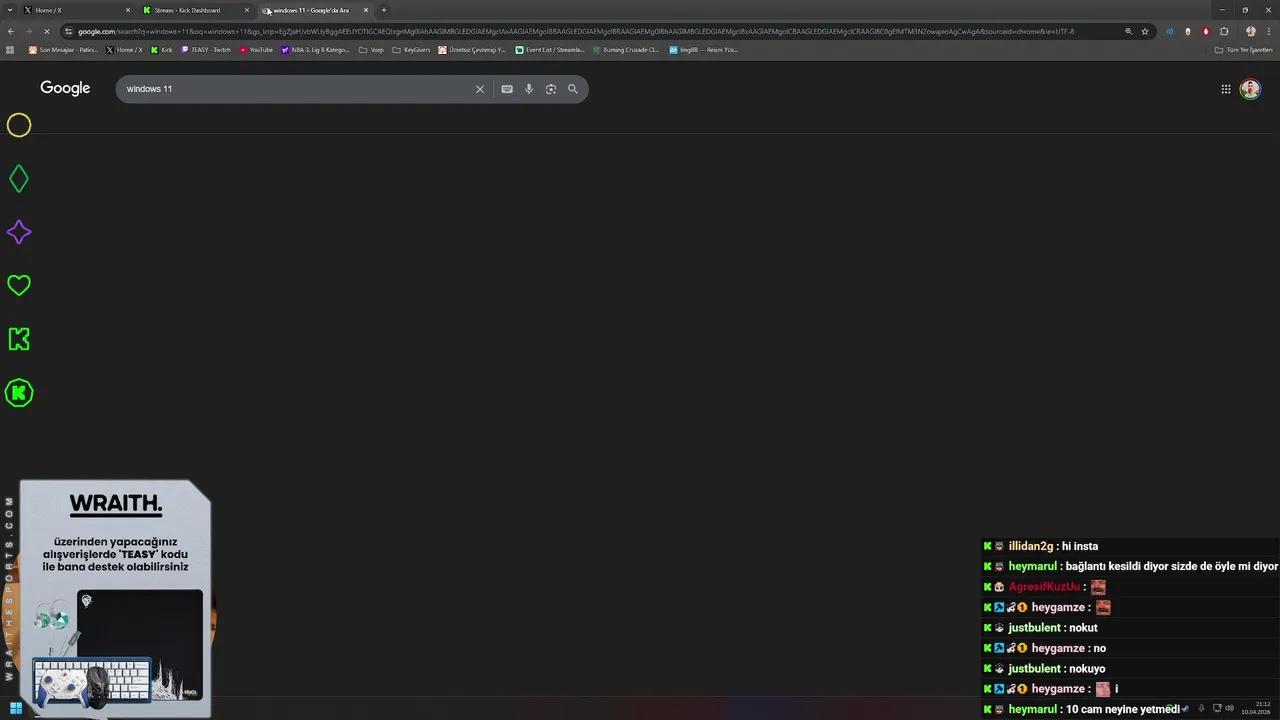Open the on-screen keyboard input tool
This screenshot has width=1280, height=720.
point(507,89)
